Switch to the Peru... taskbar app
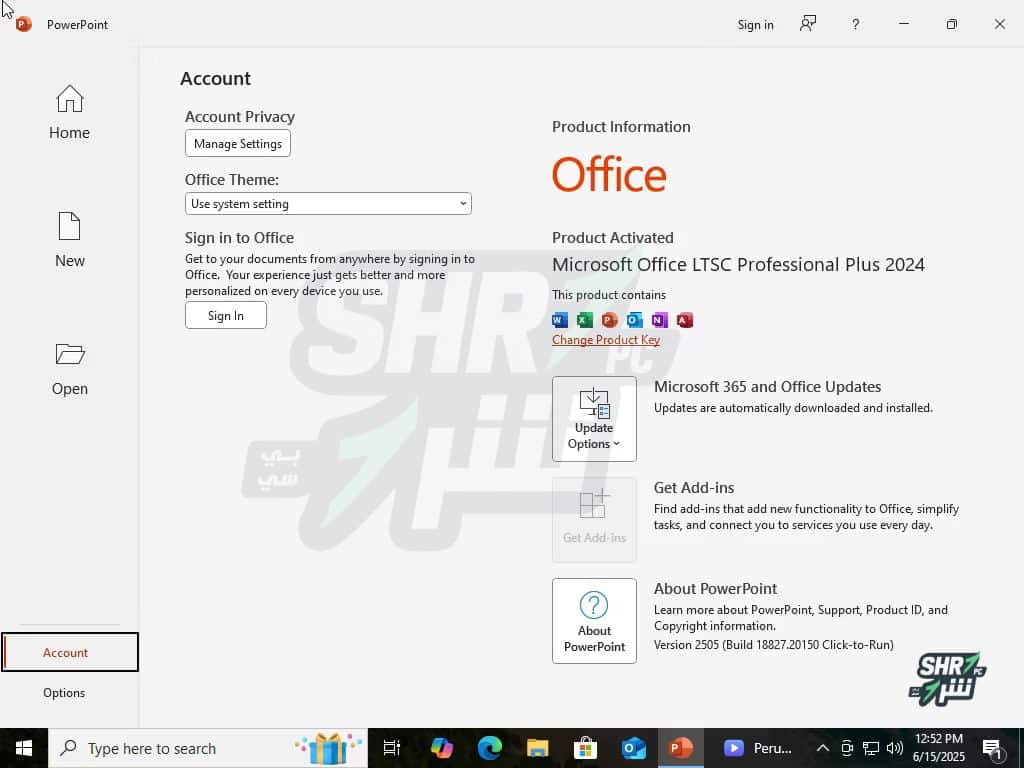The height and width of the screenshot is (768, 1024). tap(758, 748)
